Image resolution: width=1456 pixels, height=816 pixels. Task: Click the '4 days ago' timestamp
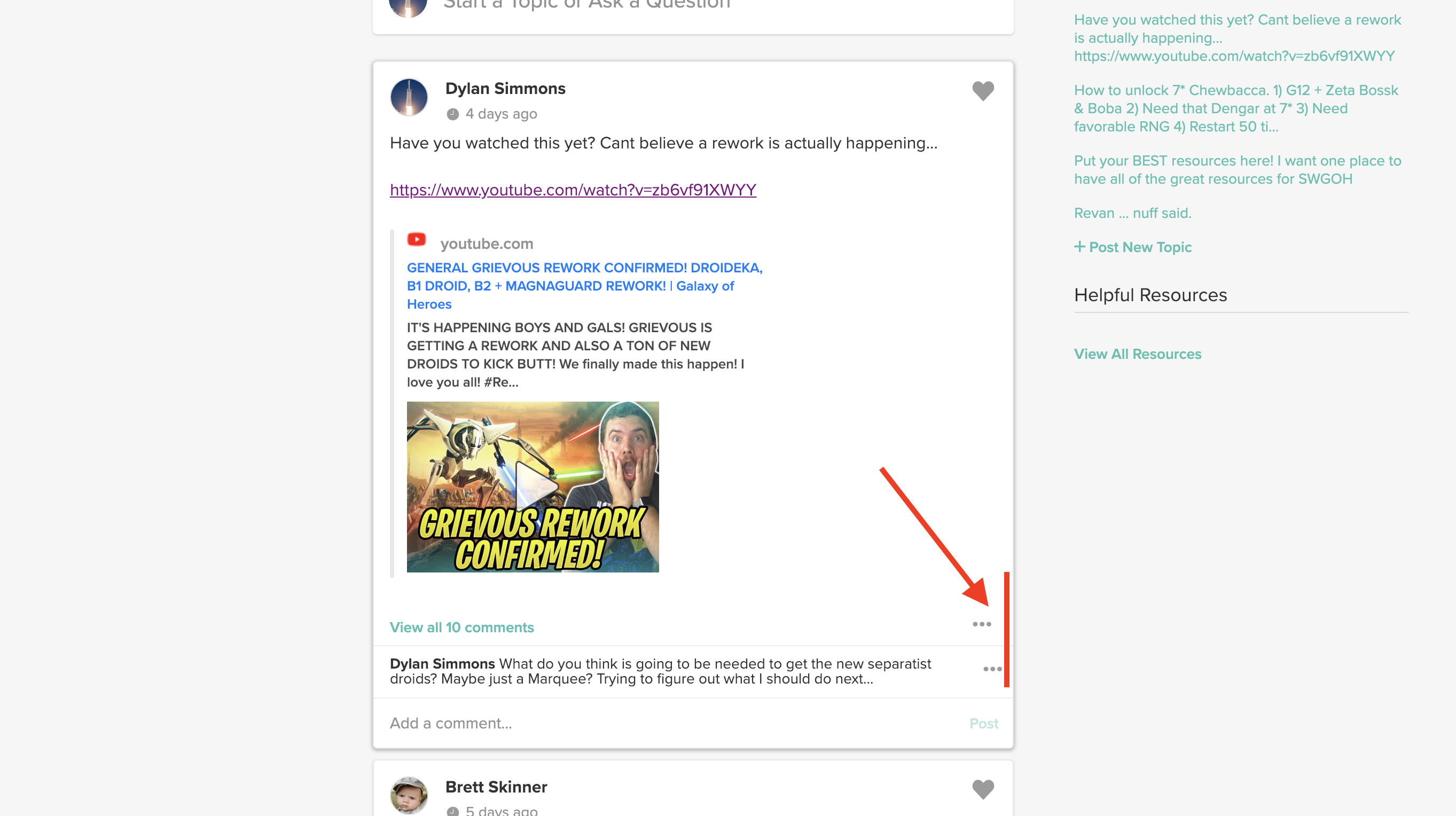pyautogui.click(x=501, y=114)
